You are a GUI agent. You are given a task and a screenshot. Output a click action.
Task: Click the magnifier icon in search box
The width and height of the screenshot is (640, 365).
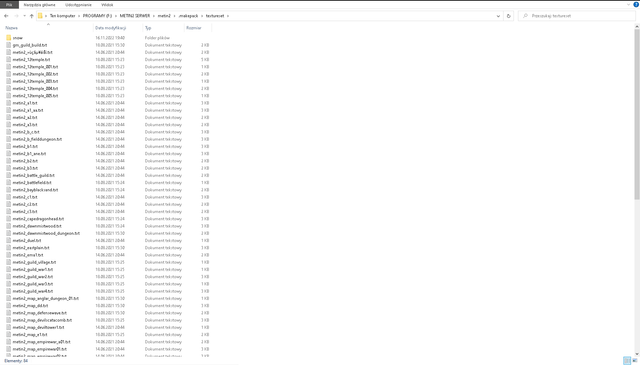525,16
